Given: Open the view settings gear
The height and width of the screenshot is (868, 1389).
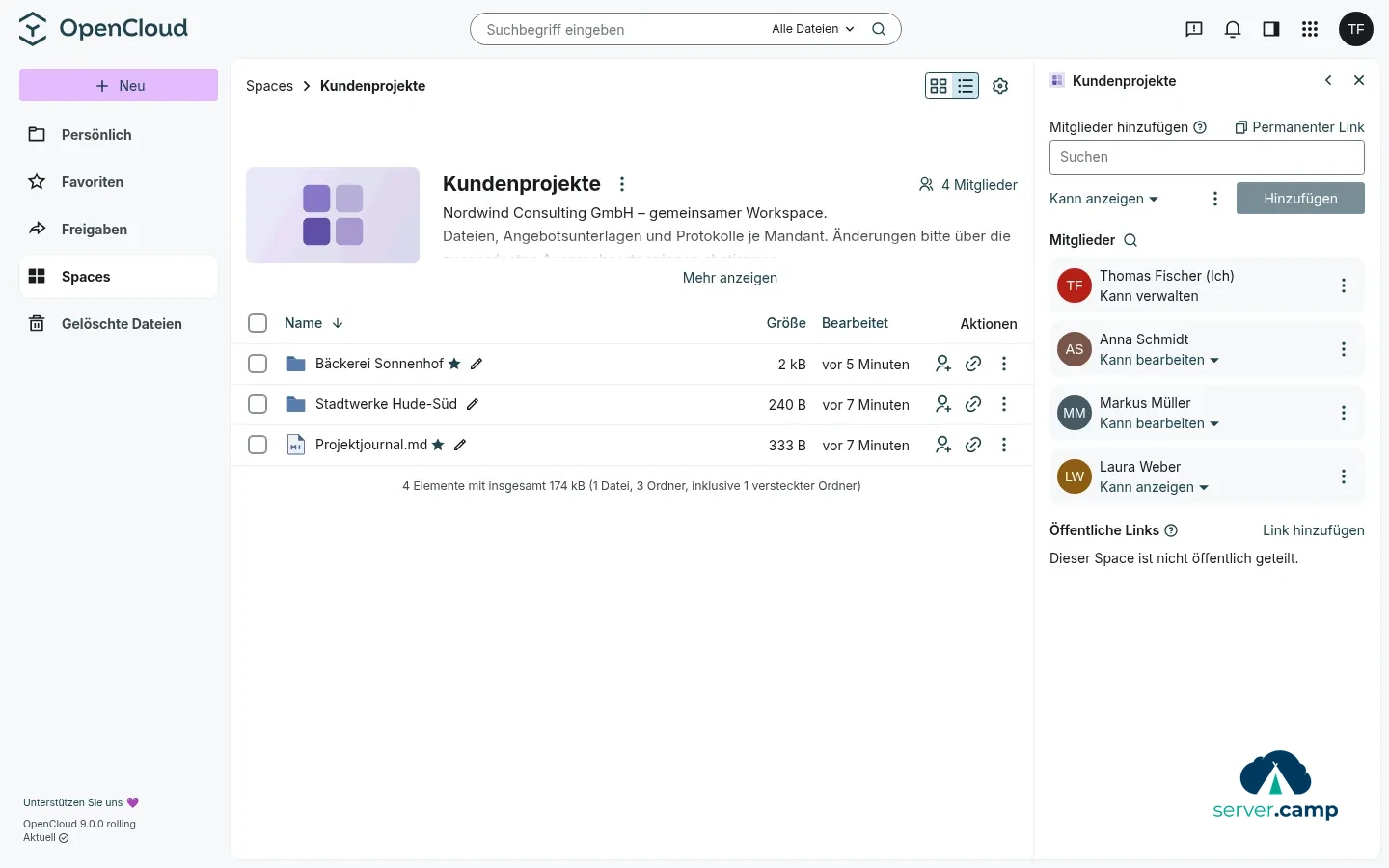Looking at the screenshot, I should point(1000,86).
